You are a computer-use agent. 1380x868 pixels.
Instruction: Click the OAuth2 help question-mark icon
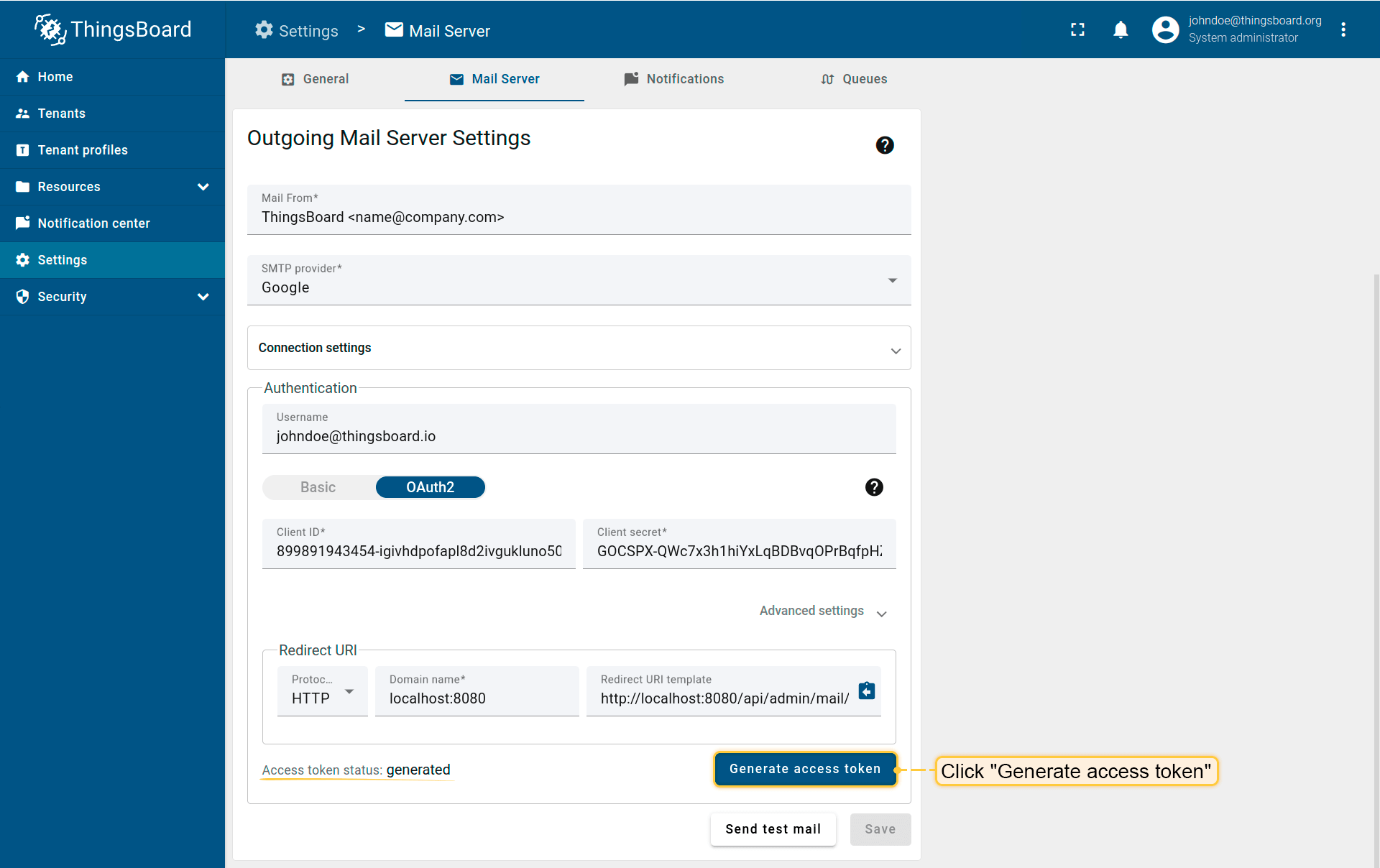[873, 487]
